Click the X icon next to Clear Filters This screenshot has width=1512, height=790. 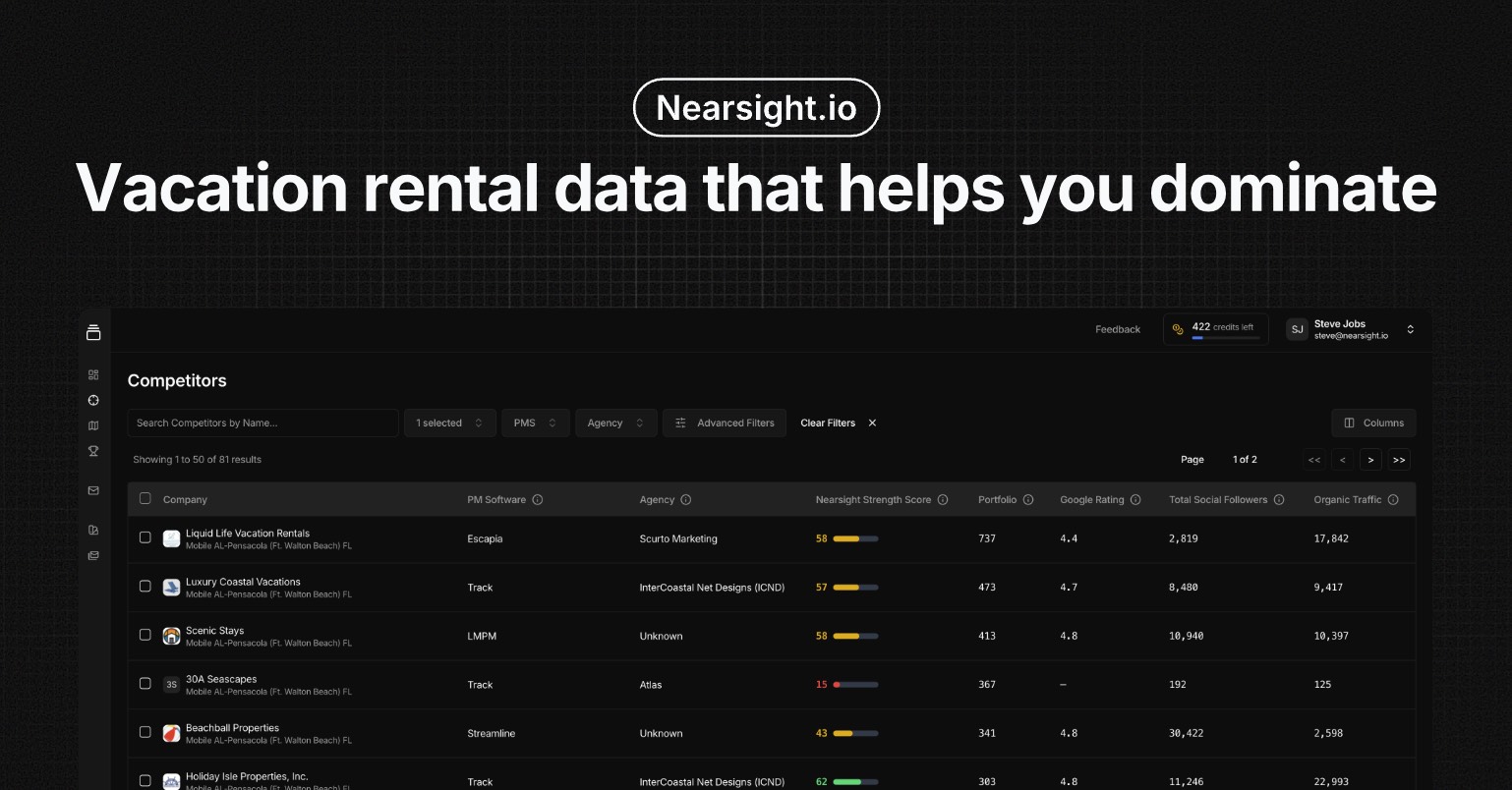(872, 423)
